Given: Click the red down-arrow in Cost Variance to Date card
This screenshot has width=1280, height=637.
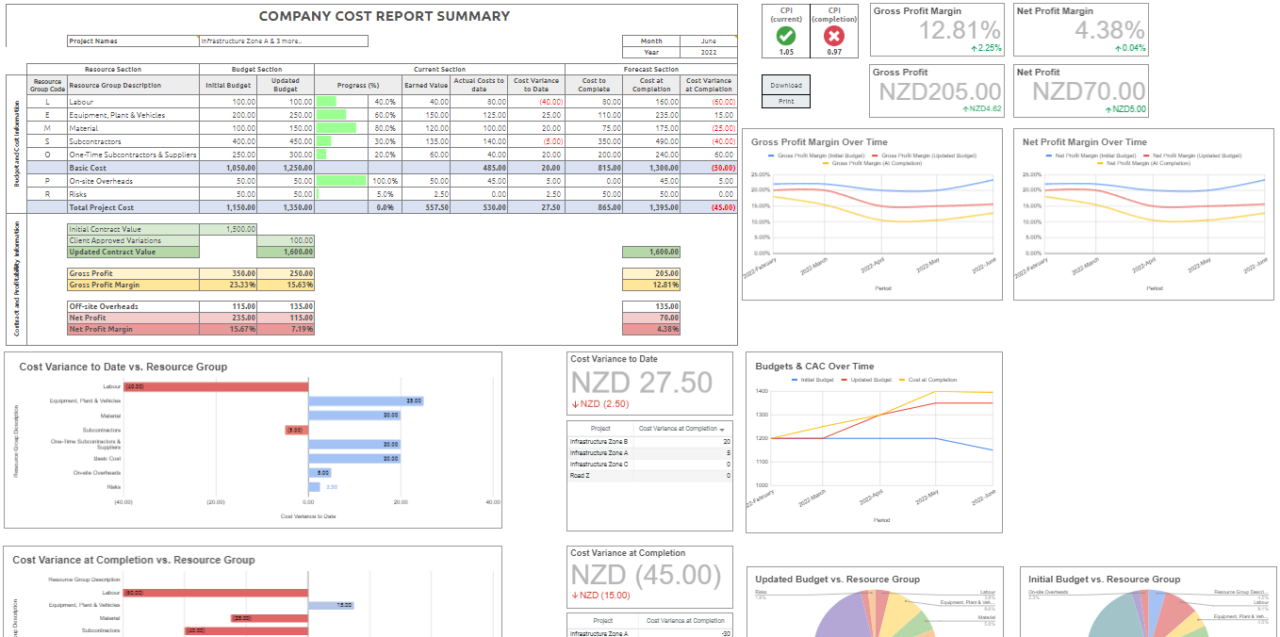Looking at the screenshot, I should click(576, 404).
